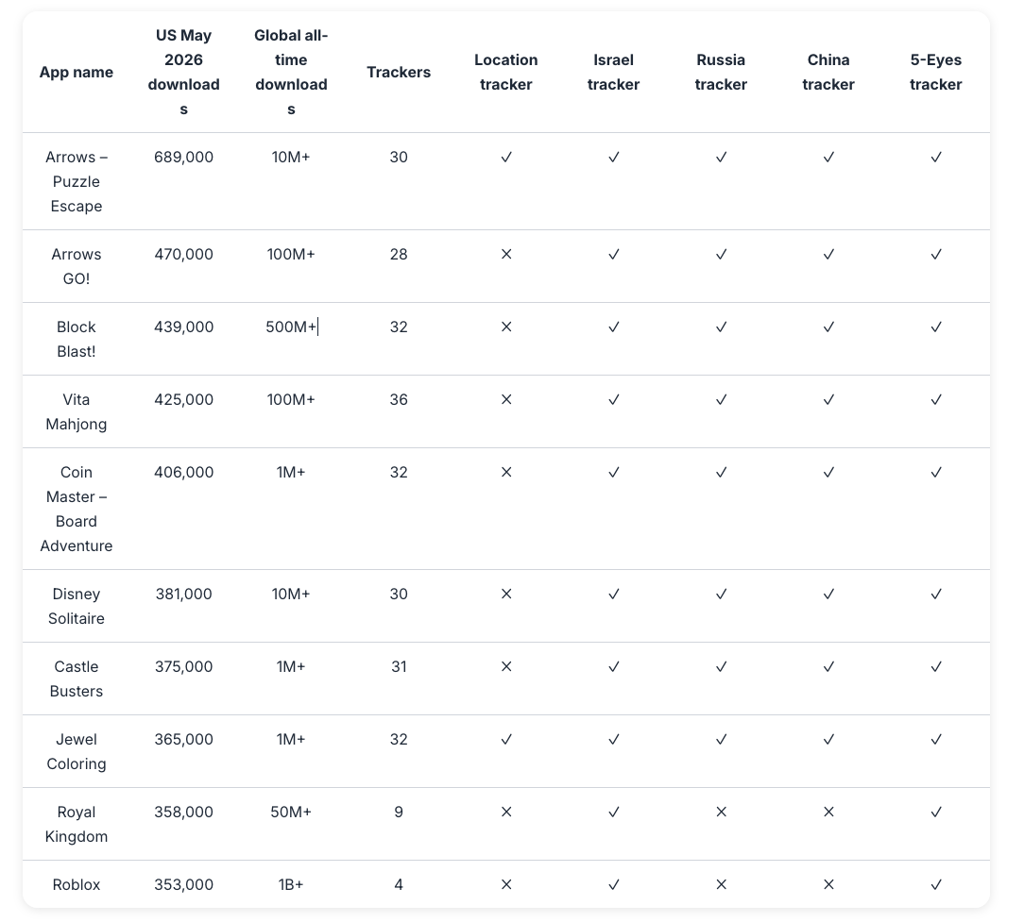Select the App name column header
Image resolution: width=1024 pixels, height=922 pixels.
(x=76, y=72)
